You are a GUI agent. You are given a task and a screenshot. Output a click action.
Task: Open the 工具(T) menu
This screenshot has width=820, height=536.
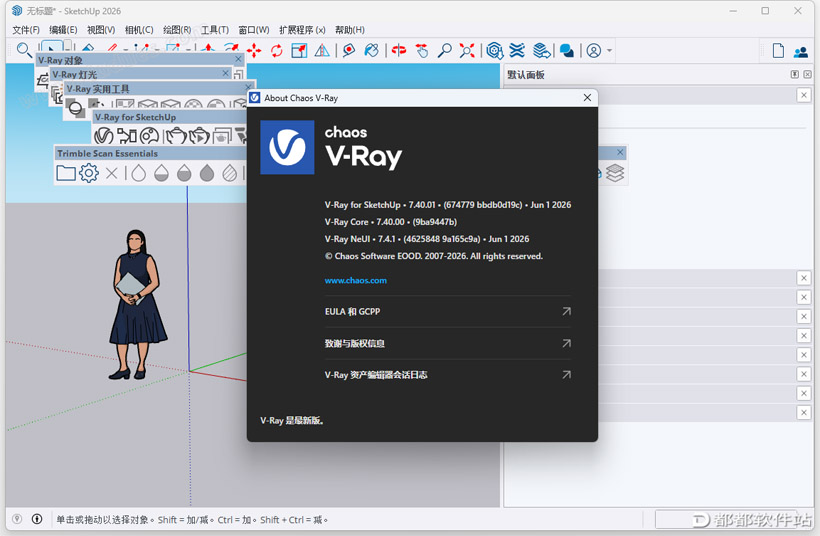[x=215, y=30]
